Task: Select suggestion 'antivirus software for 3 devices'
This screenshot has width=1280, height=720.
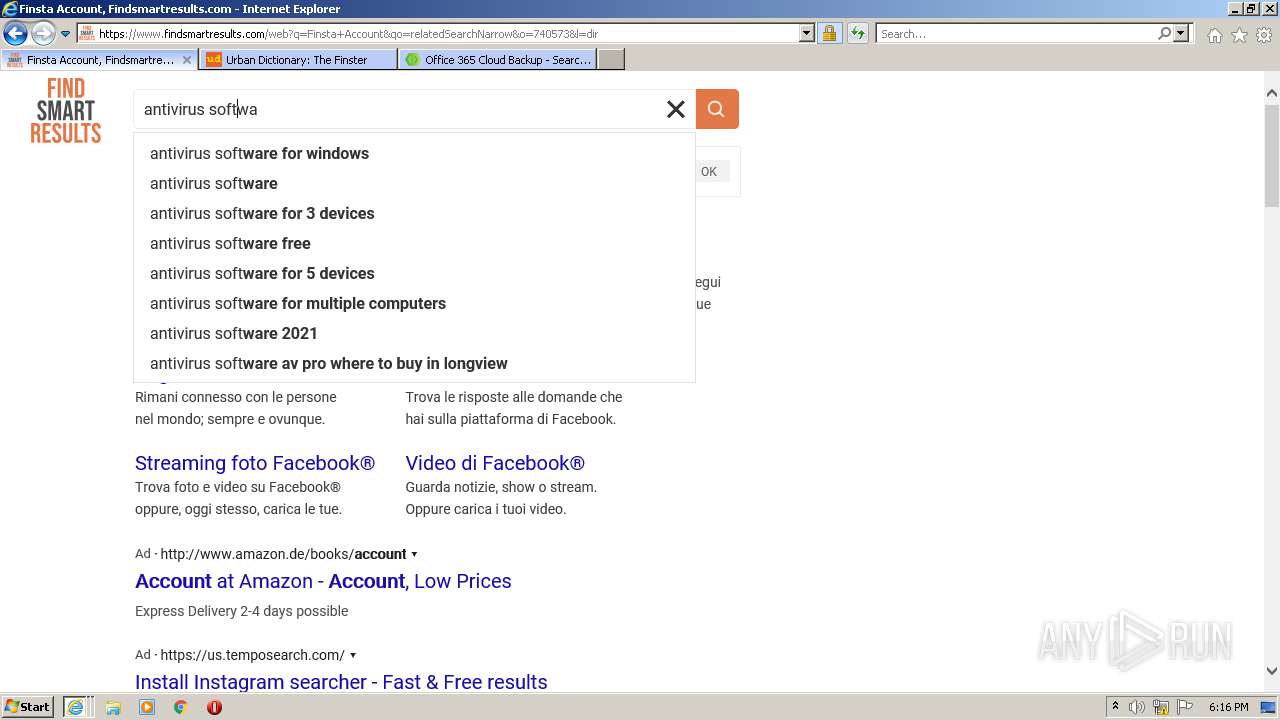Action: pyautogui.click(x=414, y=213)
